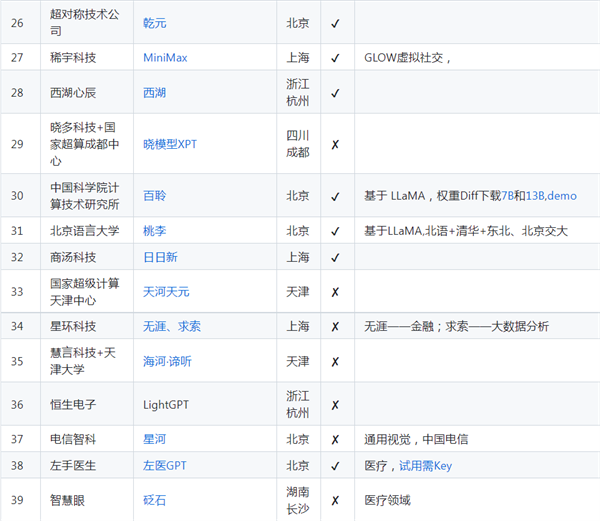Viewport: 600px width, 521px height.
Task: Open the 左医GPT link
Action: click(x=165, y=466)
